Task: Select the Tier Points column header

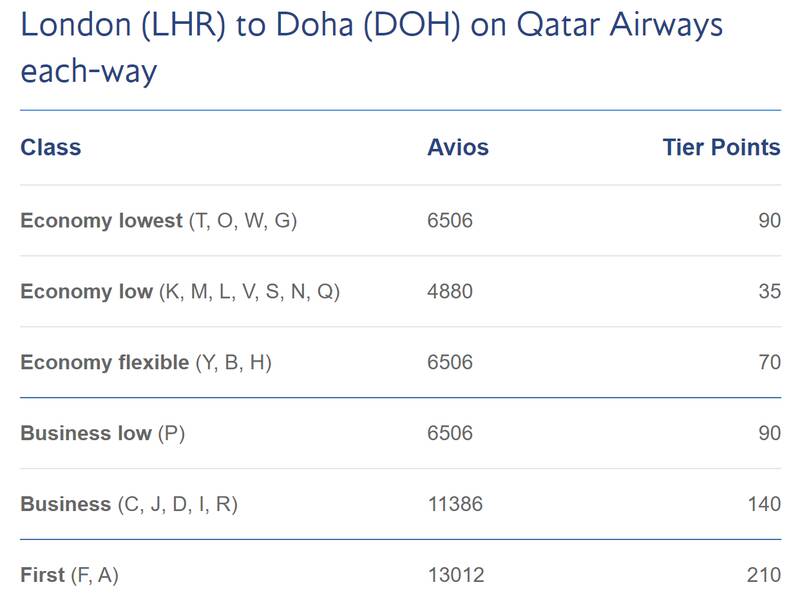Action: (x=721, y=147)
